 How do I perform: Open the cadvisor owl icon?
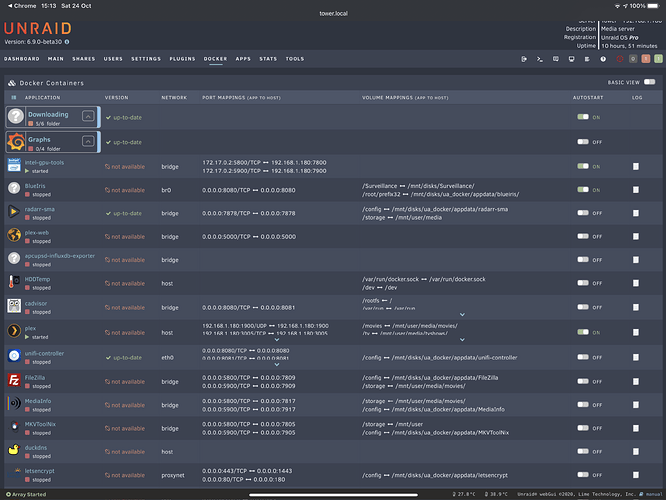[x=14, y=305]
